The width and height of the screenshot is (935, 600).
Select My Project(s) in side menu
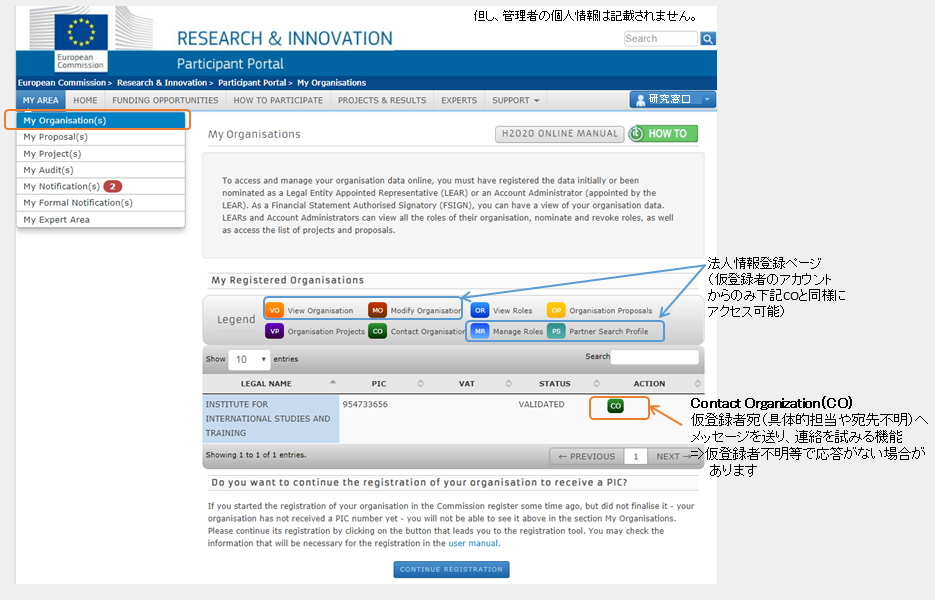click(101, 154)
